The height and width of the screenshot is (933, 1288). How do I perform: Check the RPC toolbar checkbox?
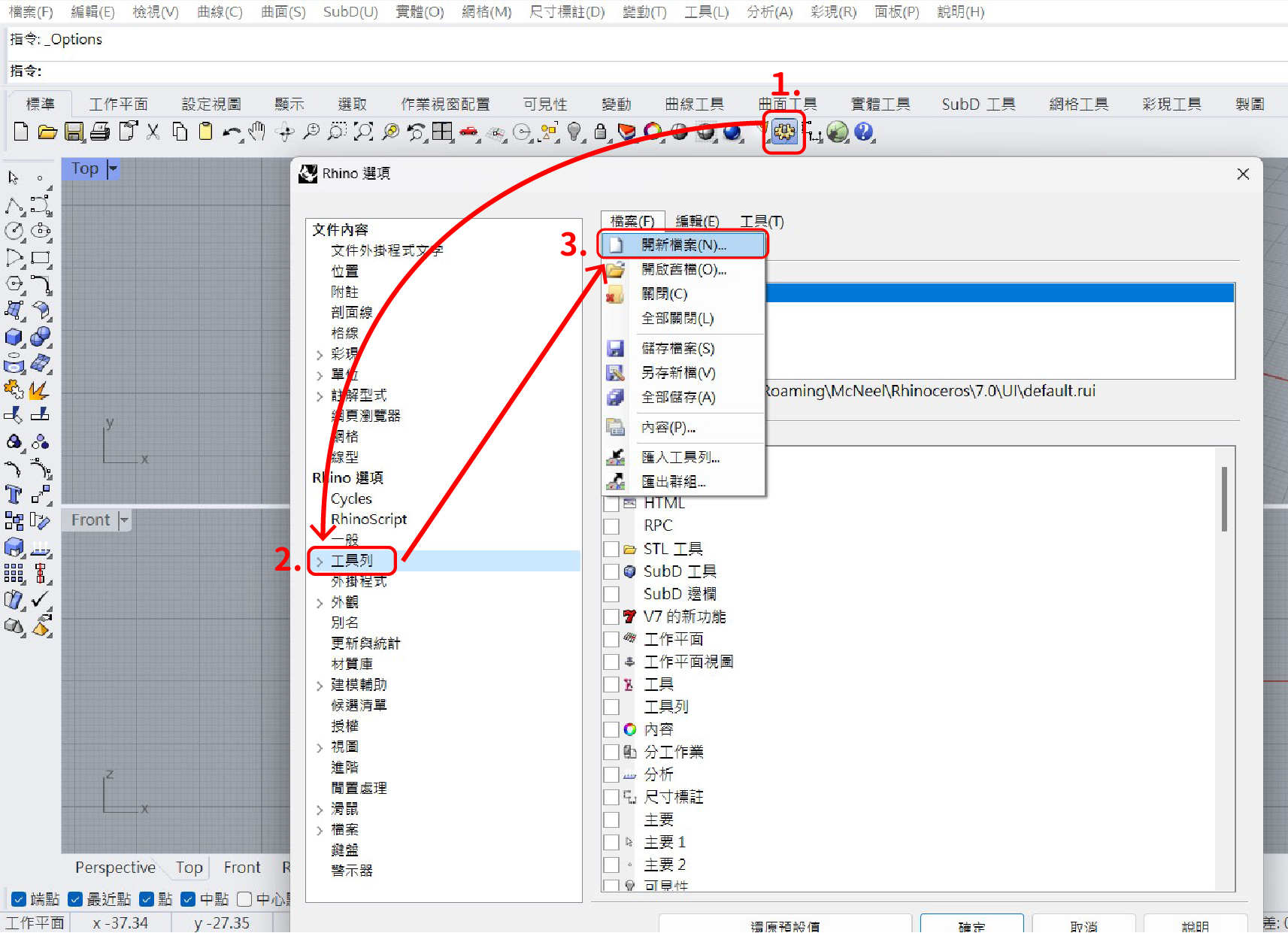pyautogui.click(x=611, y=526)
